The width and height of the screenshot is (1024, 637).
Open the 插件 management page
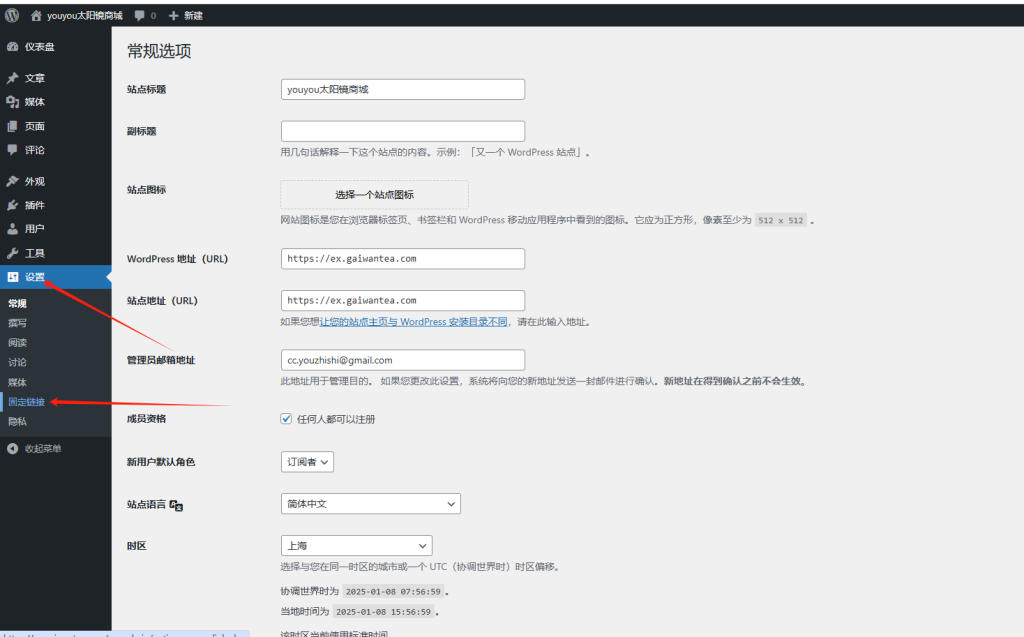click(x=33, y=204)
